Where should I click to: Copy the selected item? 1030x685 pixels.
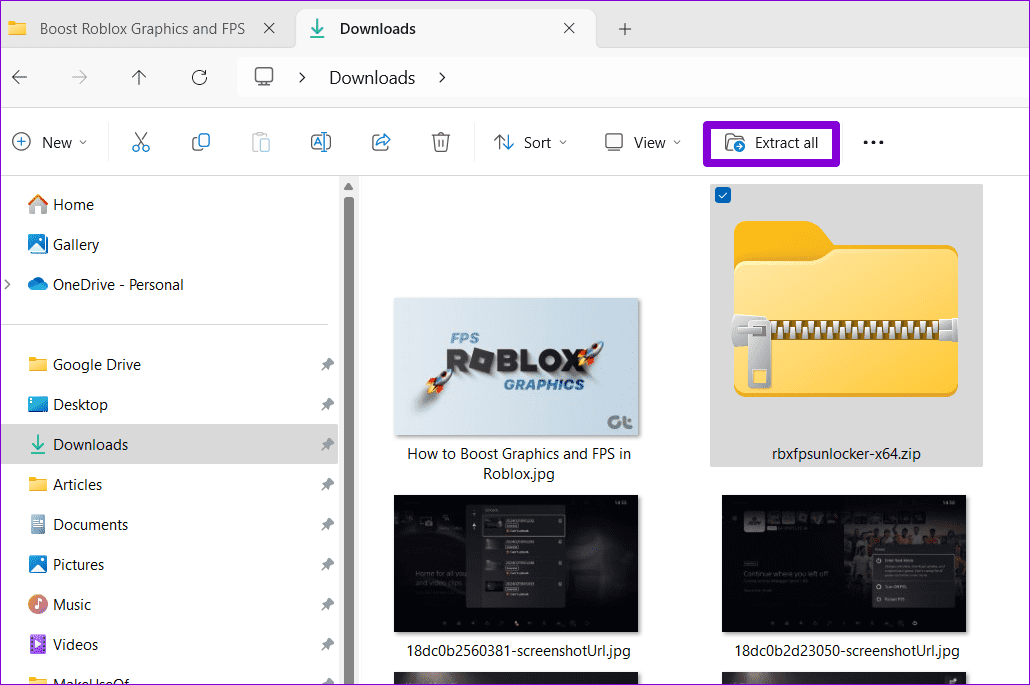click(200, 142)
